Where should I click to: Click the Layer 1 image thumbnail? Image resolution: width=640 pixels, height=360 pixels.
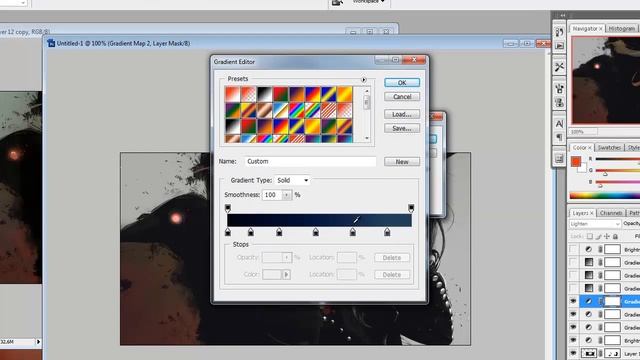pos(589,353)
